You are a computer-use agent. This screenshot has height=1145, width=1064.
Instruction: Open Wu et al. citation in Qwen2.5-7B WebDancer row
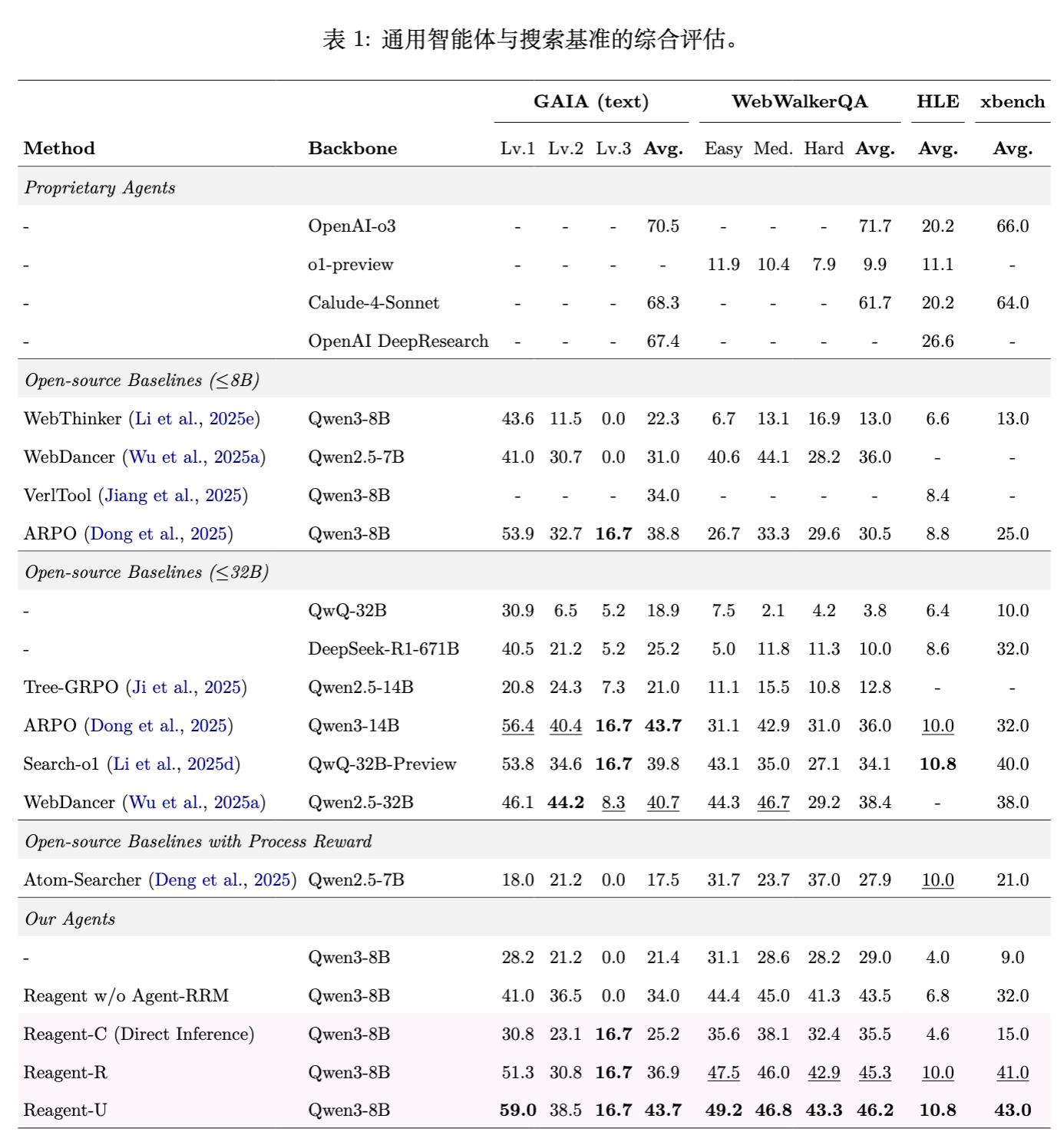tap(194, 457)
